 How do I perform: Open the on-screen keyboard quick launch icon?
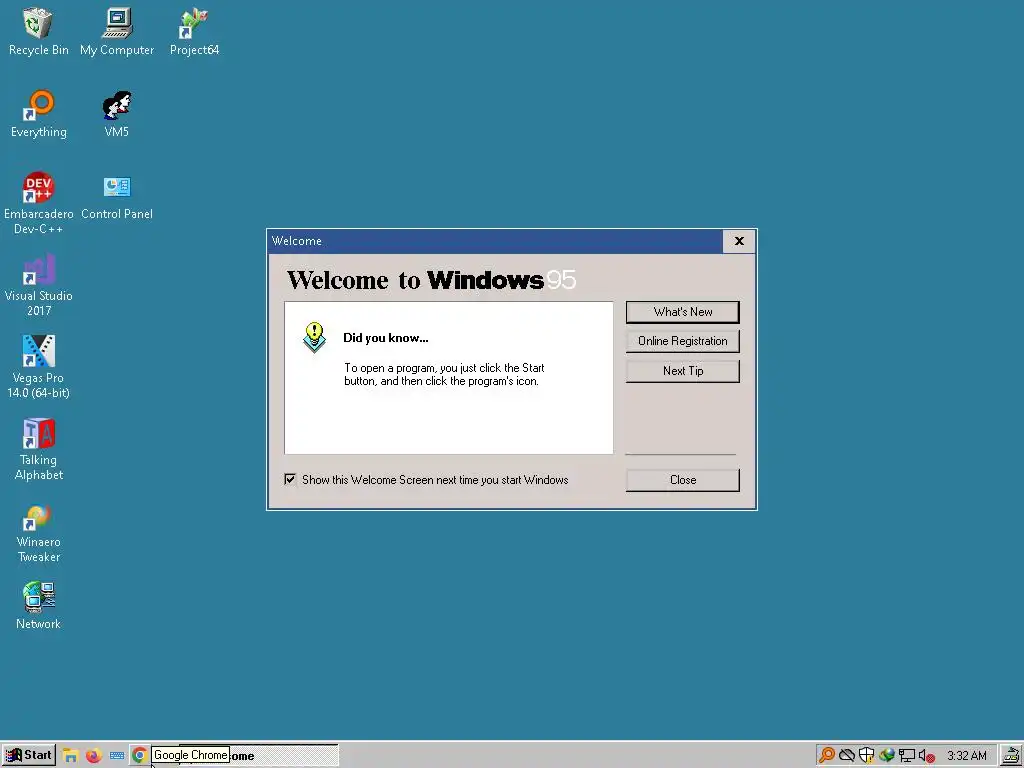pyautogui.click(x=117, y=756)
